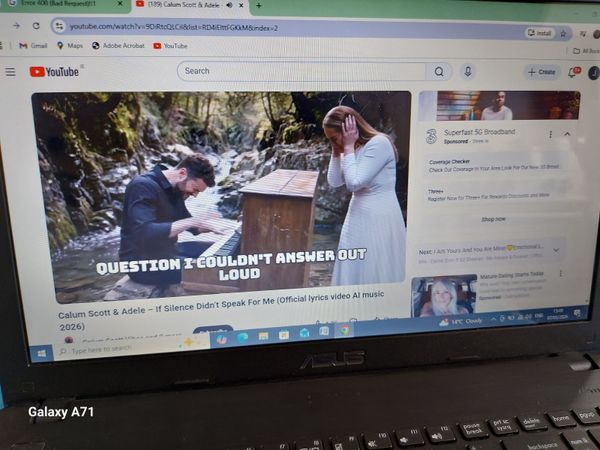The height and width of the screenshot is (450, 600).
Task: Open the YouTube hamburger guide menu
Action: click(x=10, y=72)
